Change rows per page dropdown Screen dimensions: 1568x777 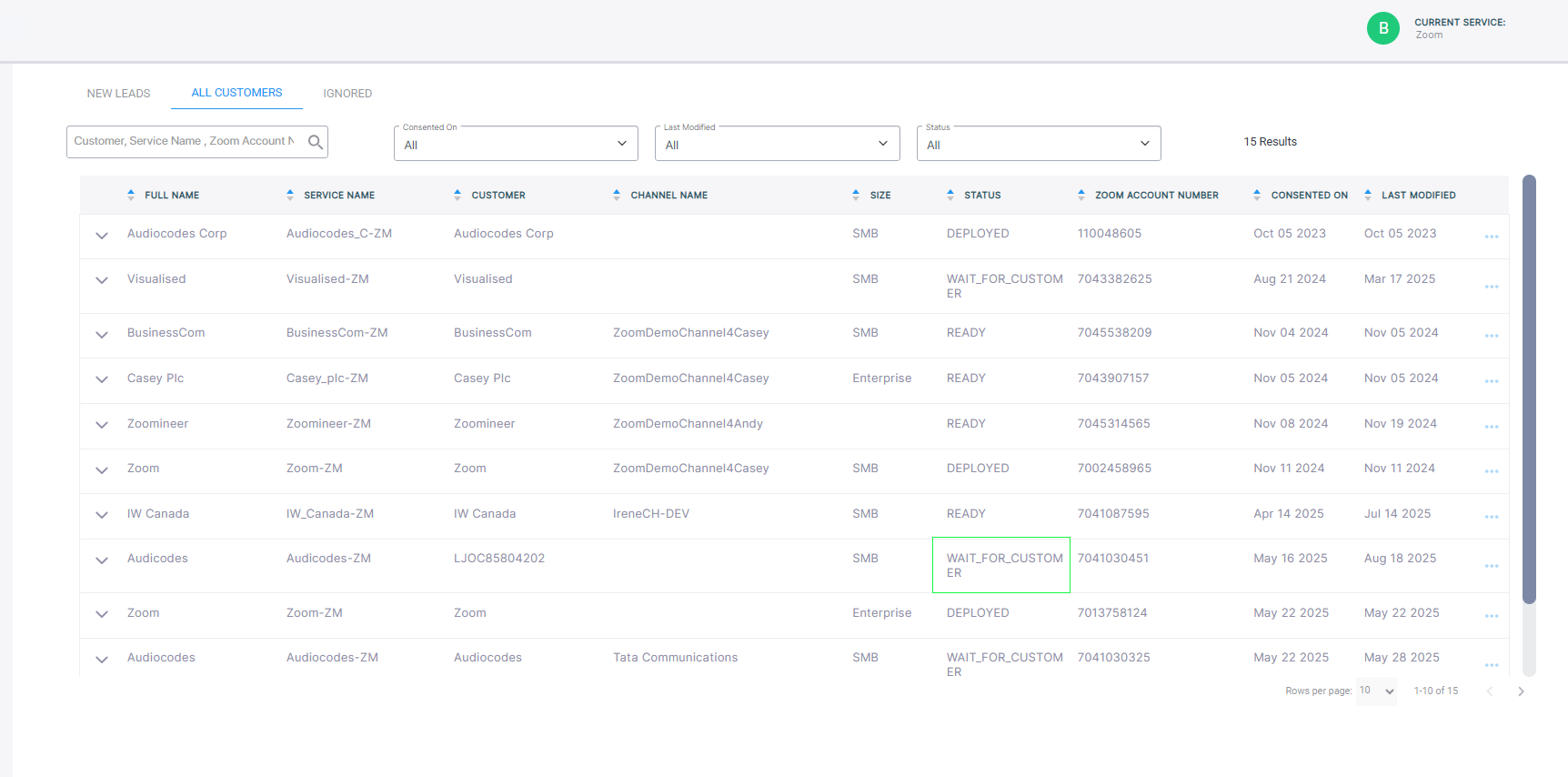[1376, 691]
